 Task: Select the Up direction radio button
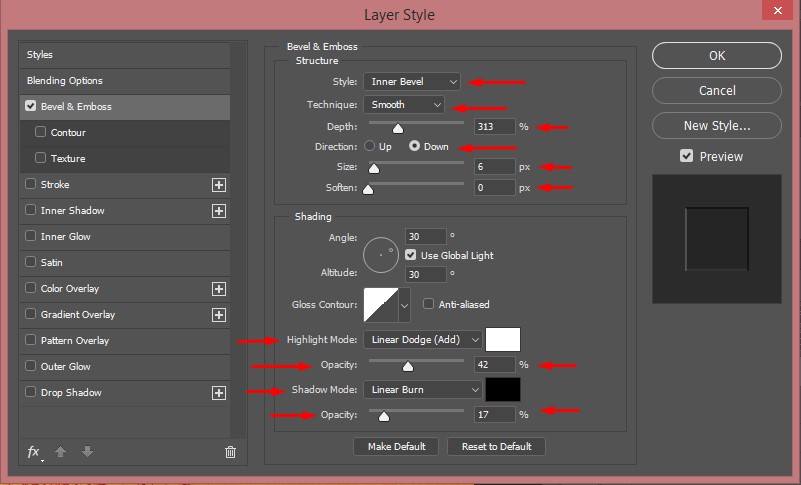point(369,146)
